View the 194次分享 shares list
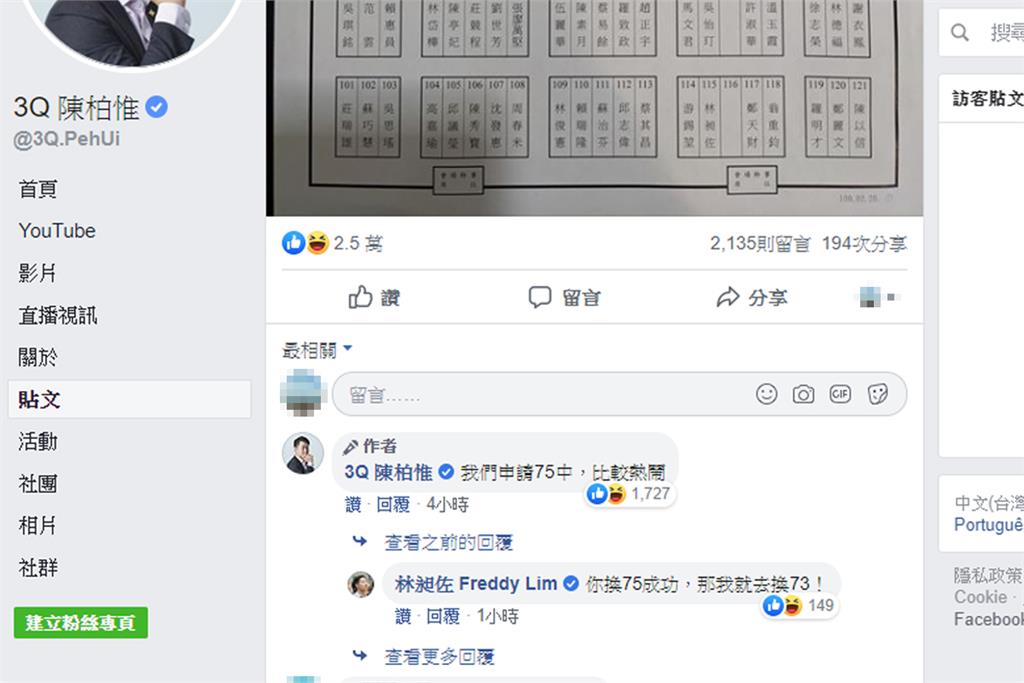This screenshot has height=683, width=1024. 864,244
